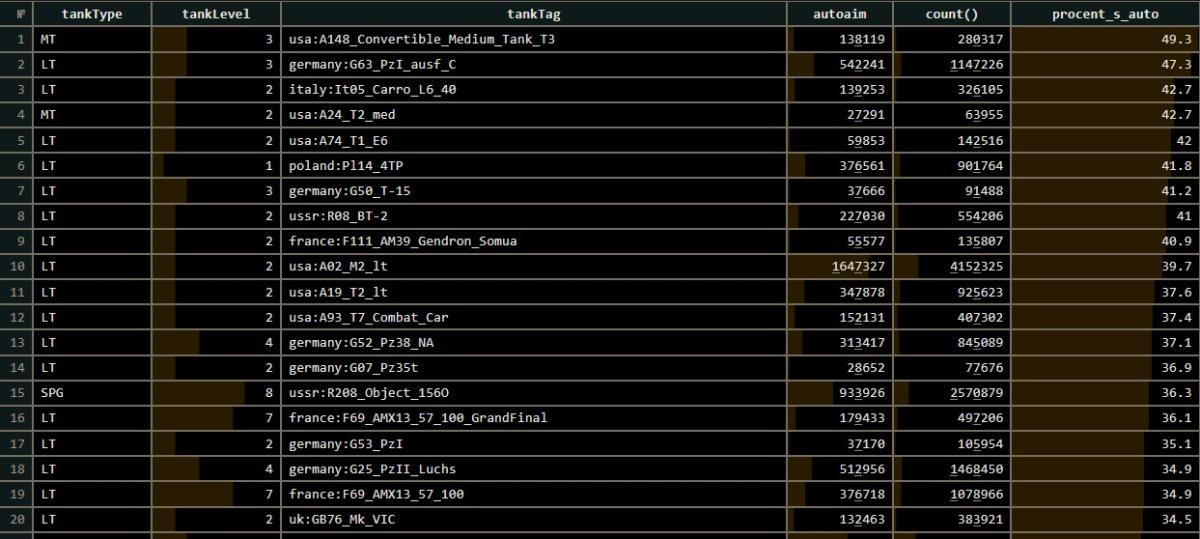This screenshot has height=539, width=1200.
Task: Click the germany:G63_PzI_ausf_C tank tag
Action: [x=372, y=65]
